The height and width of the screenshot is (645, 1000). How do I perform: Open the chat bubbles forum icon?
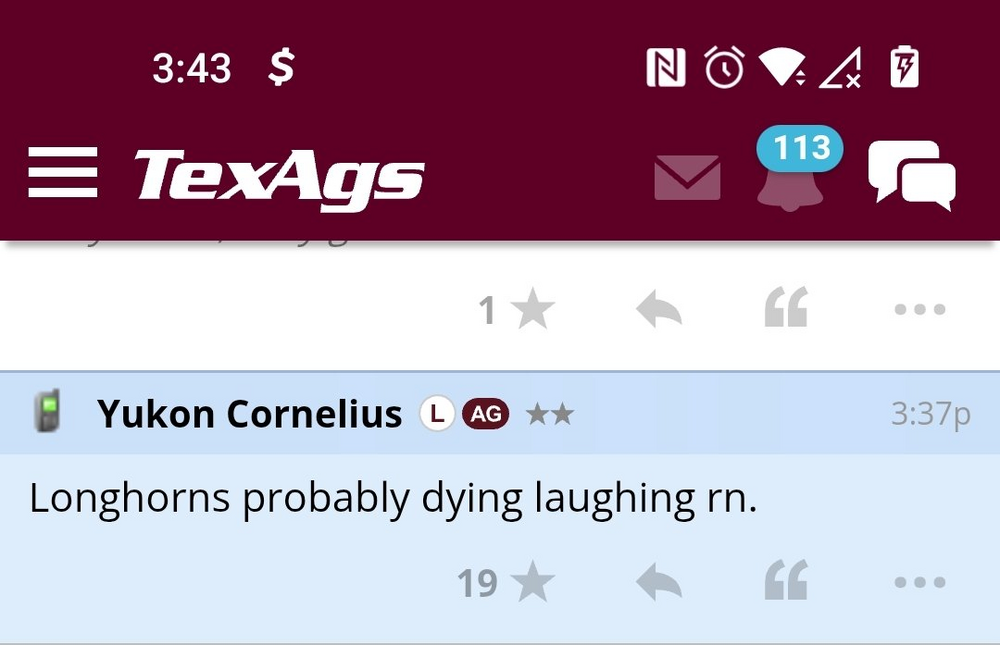tap(911, 175)
